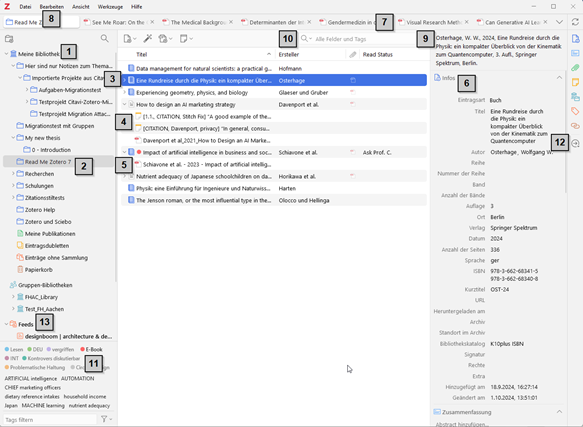583x427 pixels.
Task: Select the Zotero und Sciebo collection
Action: point(48,222)
